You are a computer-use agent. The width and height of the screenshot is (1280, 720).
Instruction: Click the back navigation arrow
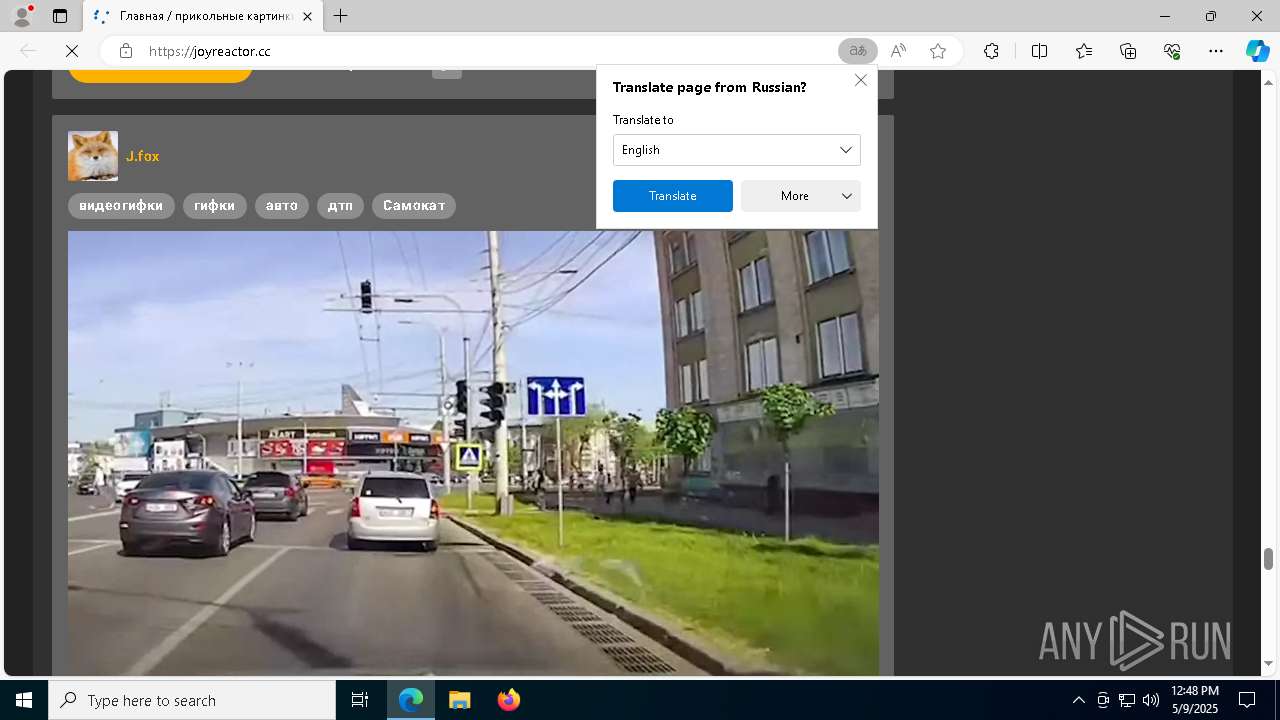point(28,51)
